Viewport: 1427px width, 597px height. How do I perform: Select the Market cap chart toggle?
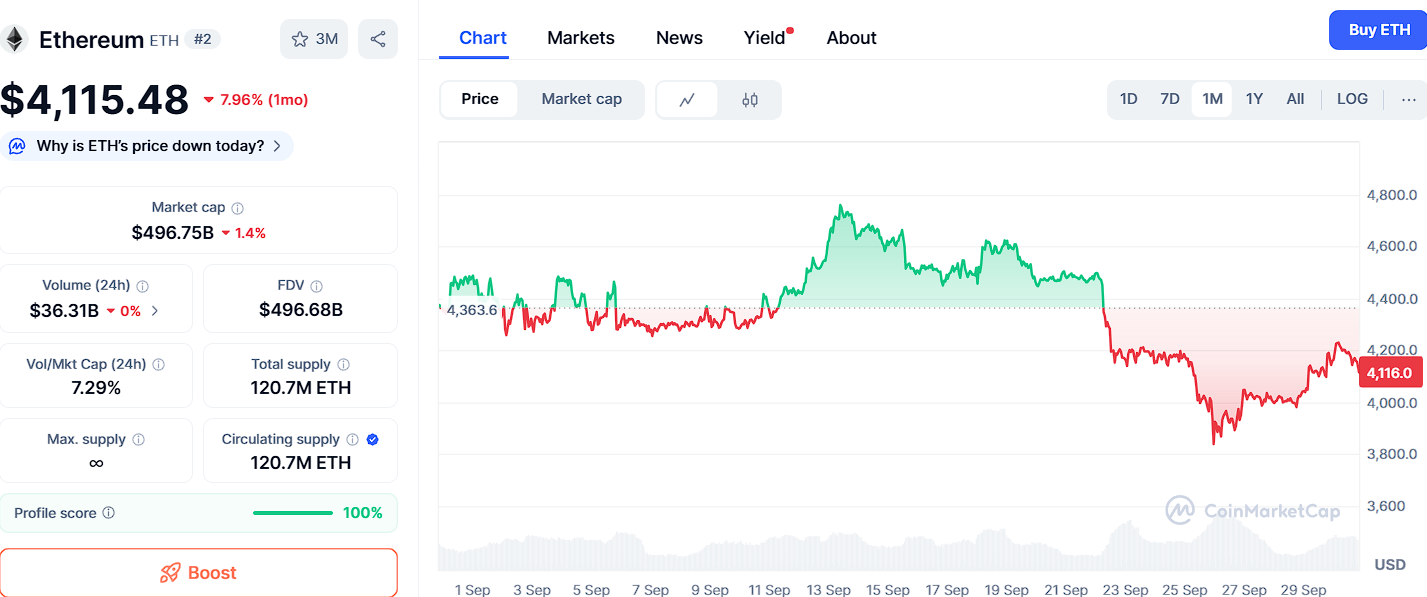(581, 99)
